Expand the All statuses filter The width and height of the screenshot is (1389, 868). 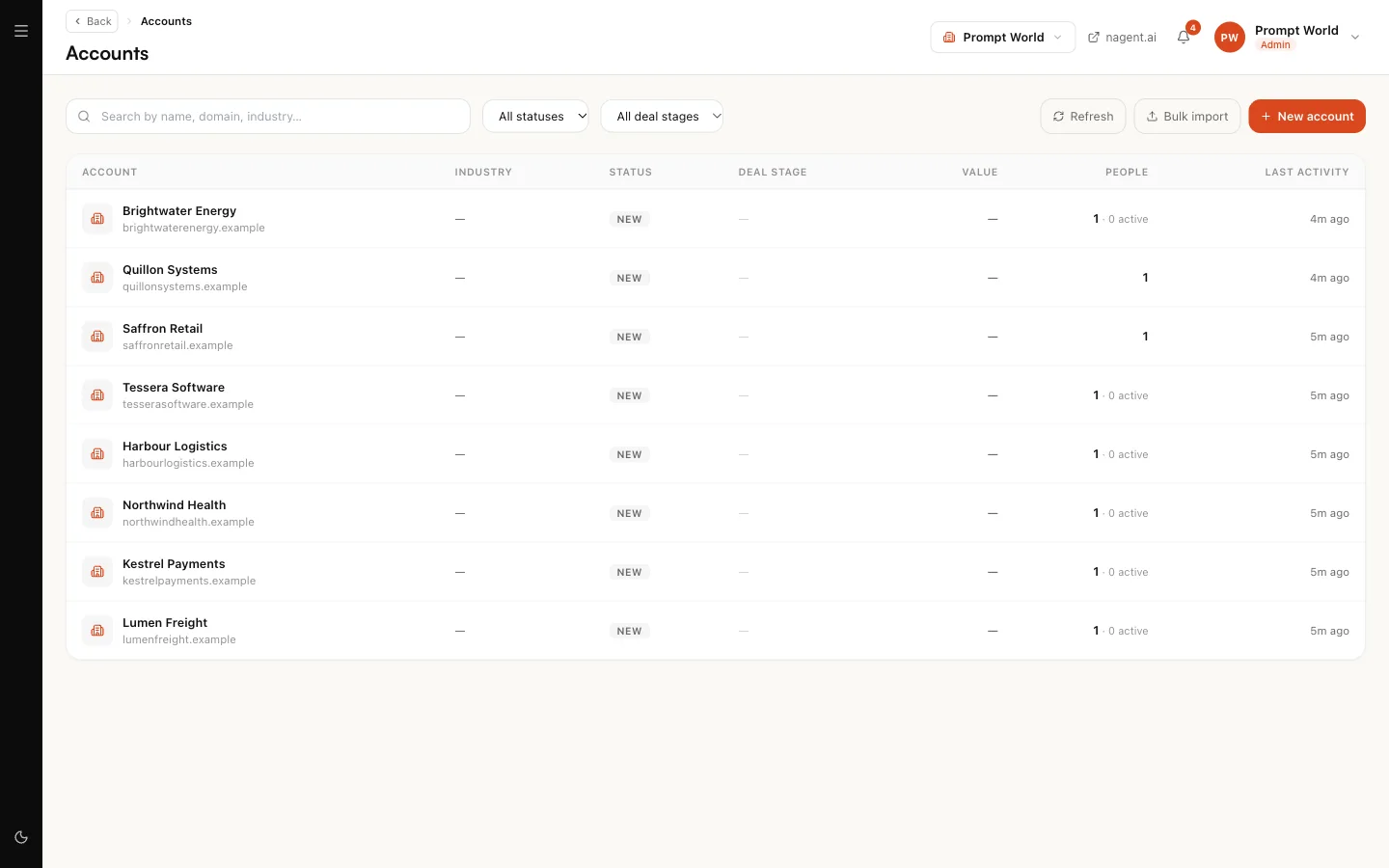pyautogui.click(x=535, y=117)
